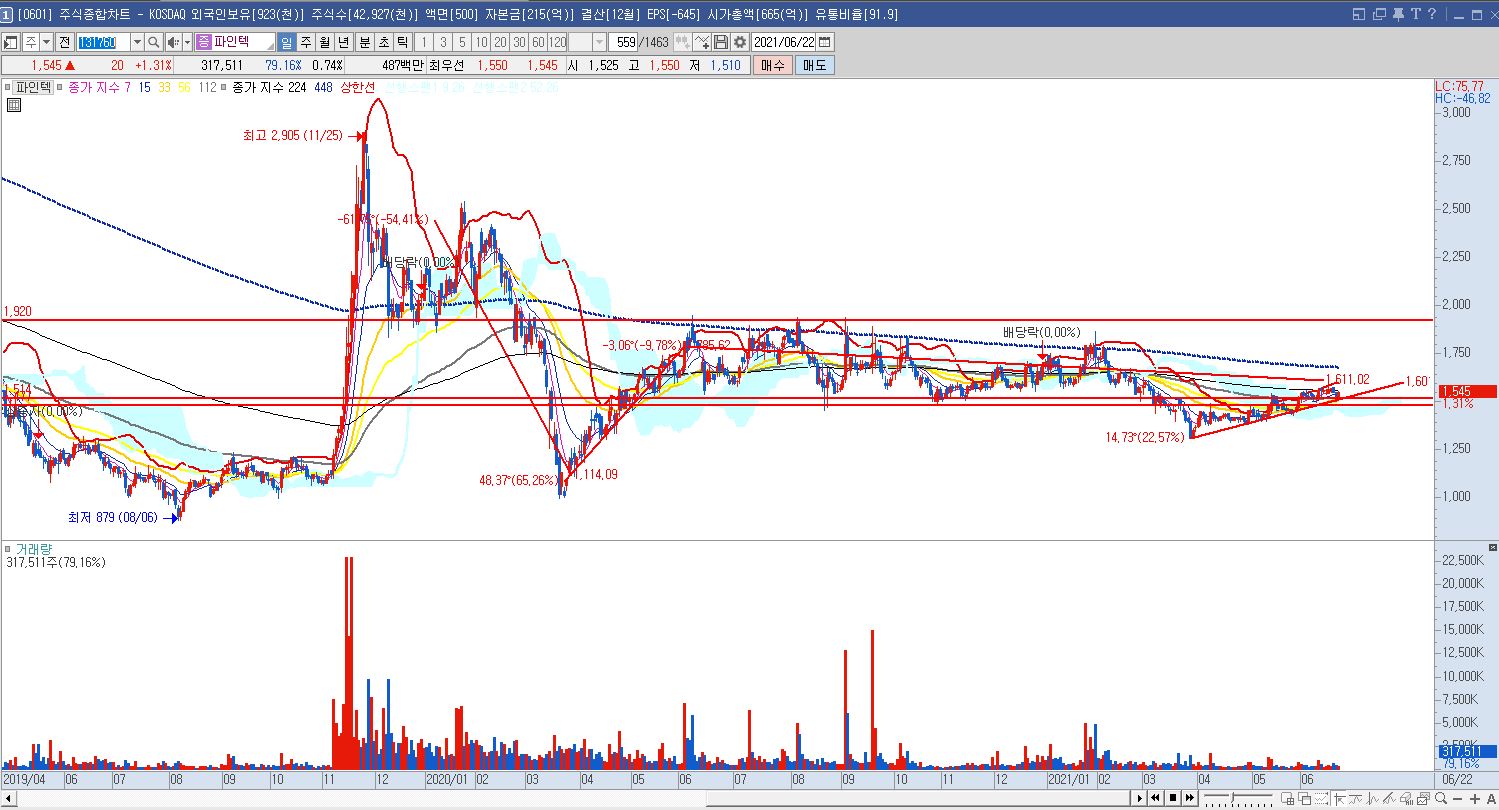The image size is (1499, 810).
Task: Click the add indicator line icon
Action: [701, 42]
